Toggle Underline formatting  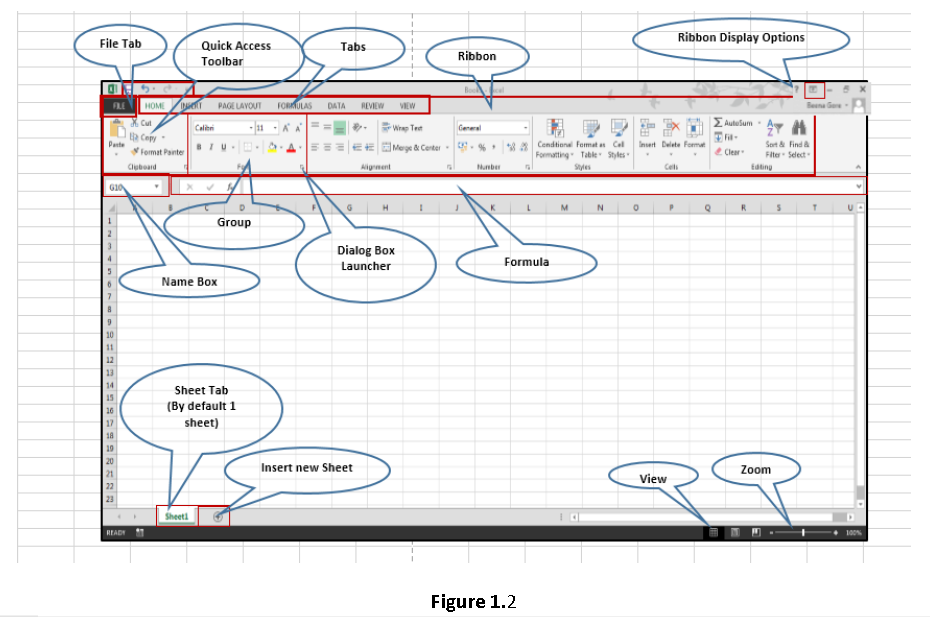tap(224, 147)
